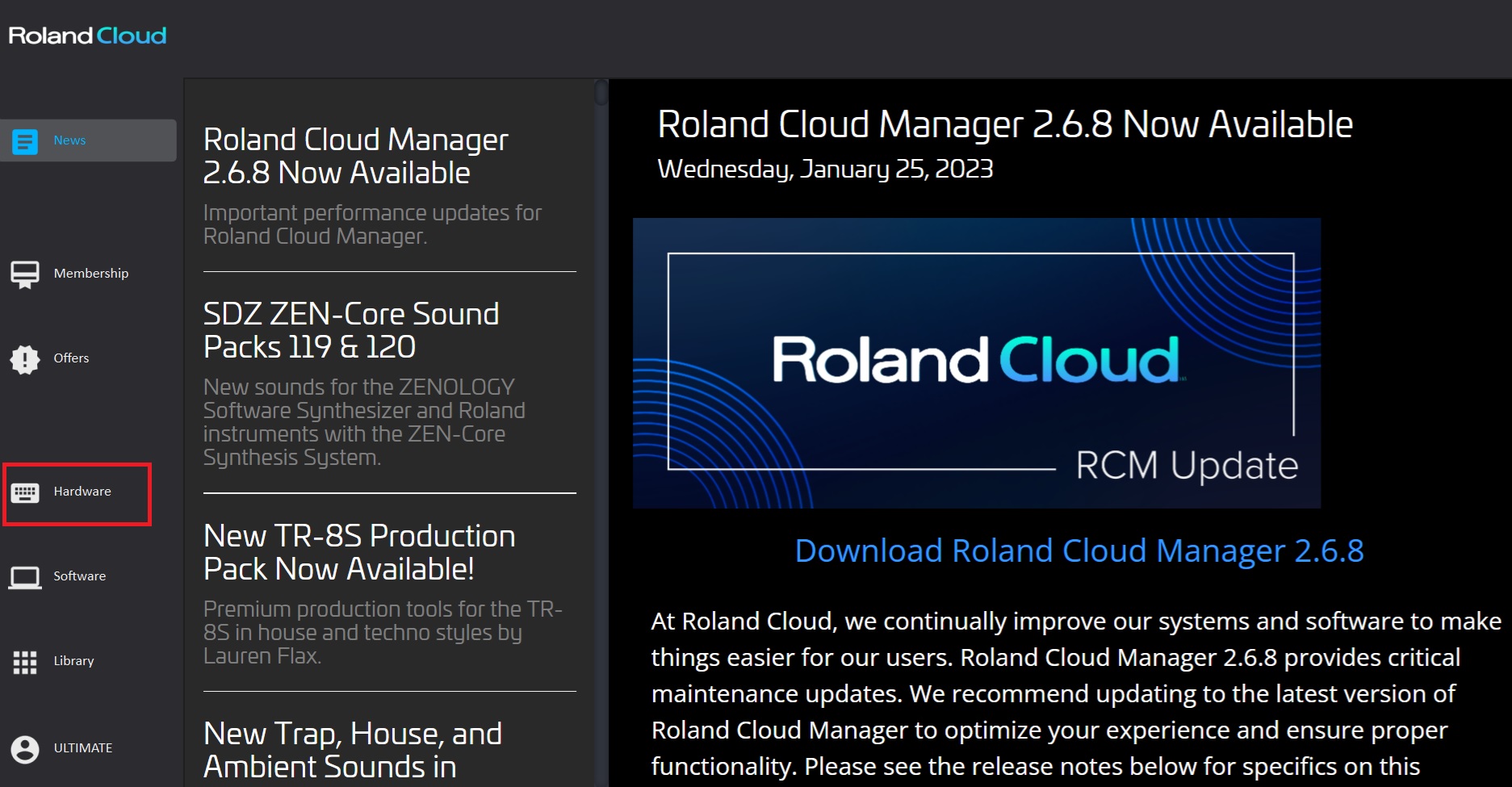Click the News document icon
The image size is (1512, 787).
point(25,141)
